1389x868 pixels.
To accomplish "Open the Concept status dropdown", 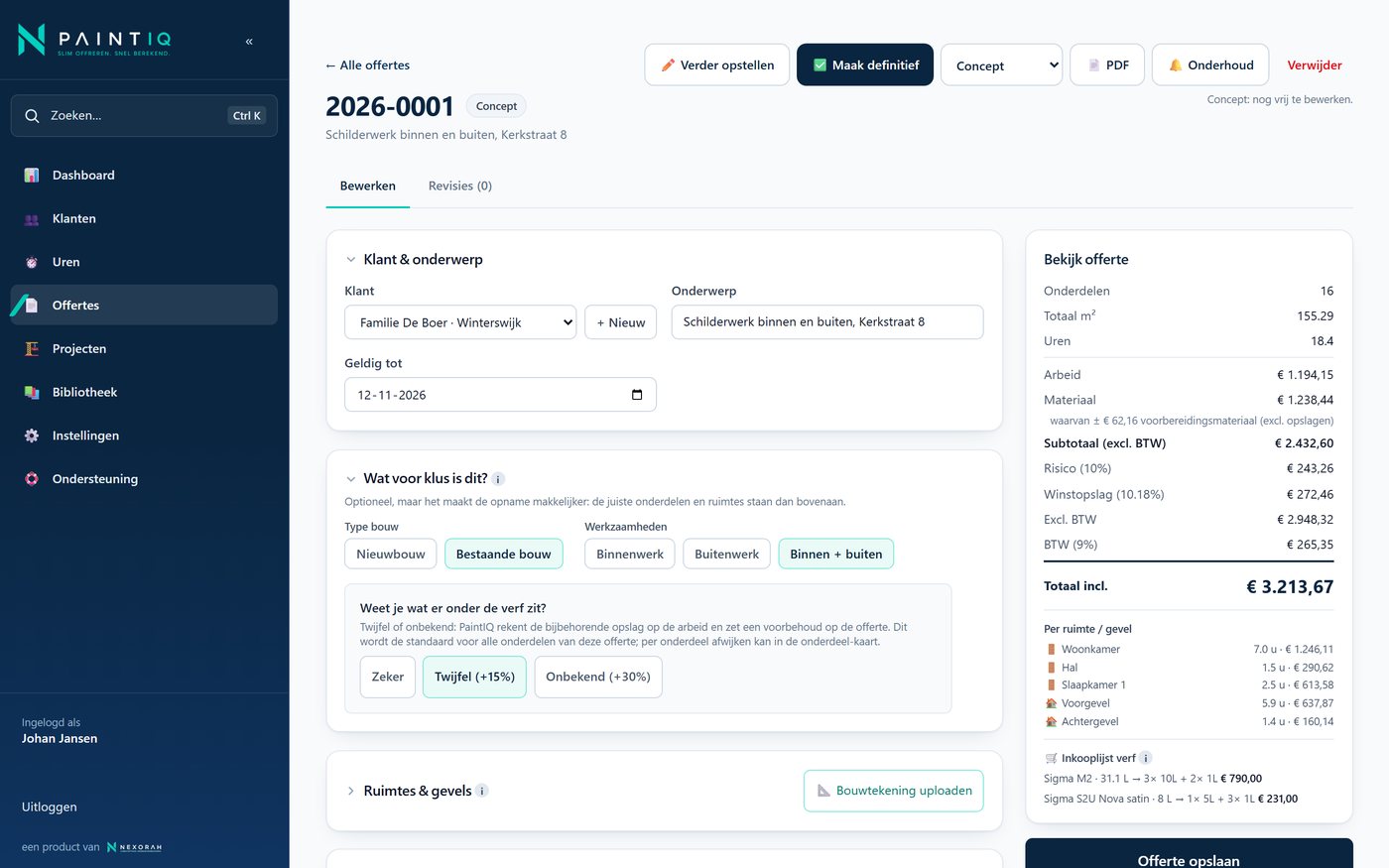I will [x=1002, y=65].
